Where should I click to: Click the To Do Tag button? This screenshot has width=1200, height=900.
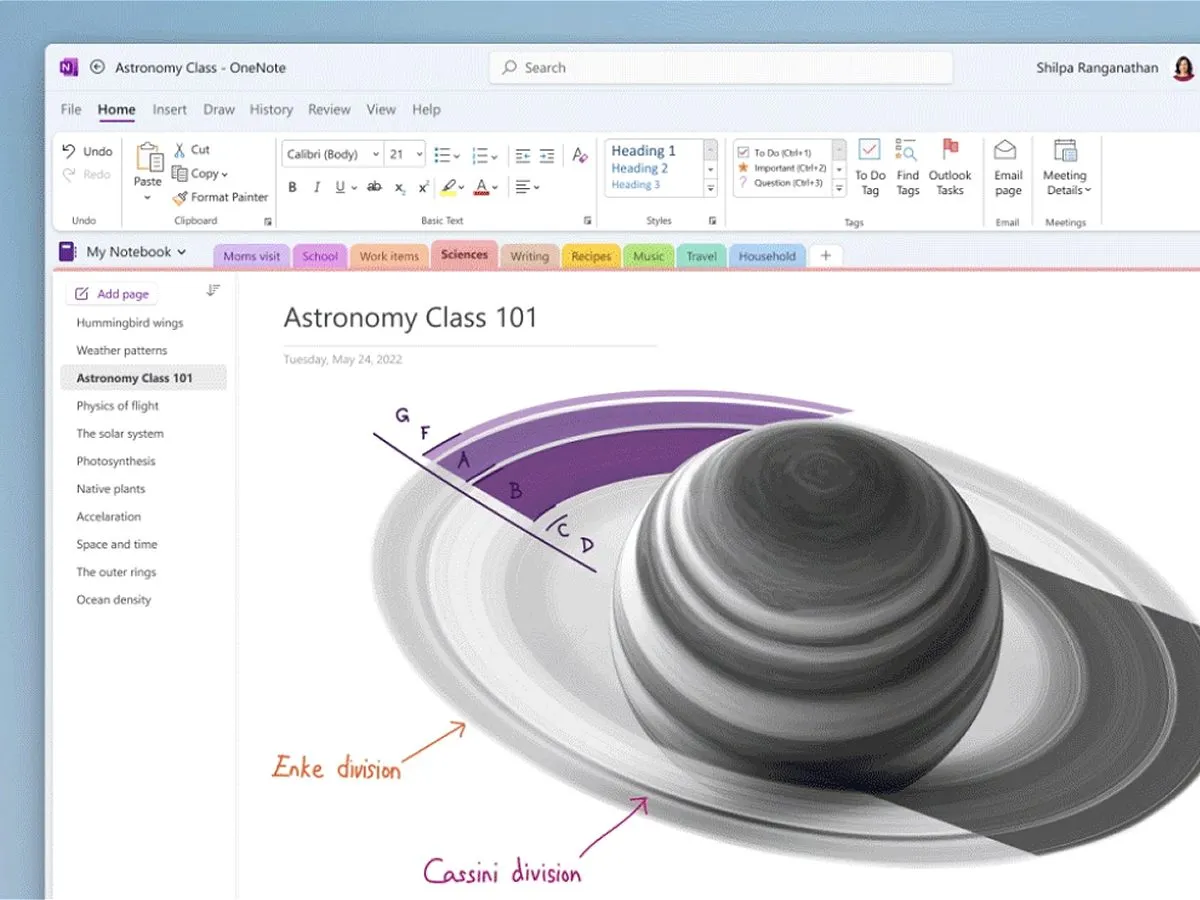[870, 167]
